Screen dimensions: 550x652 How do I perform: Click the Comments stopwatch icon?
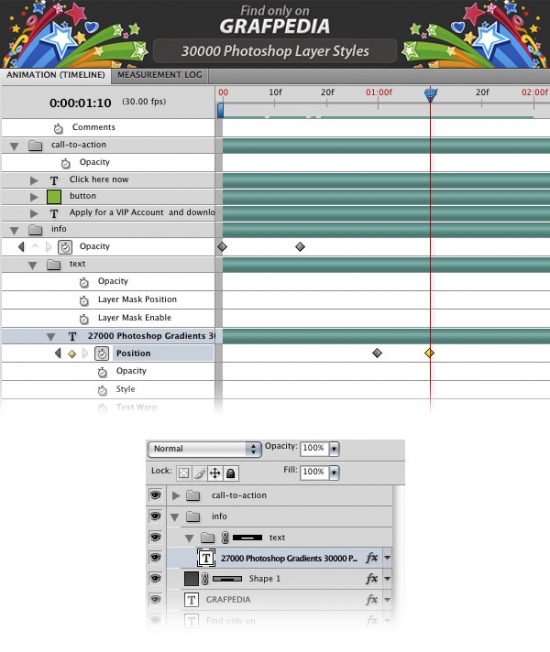(58, 128)
